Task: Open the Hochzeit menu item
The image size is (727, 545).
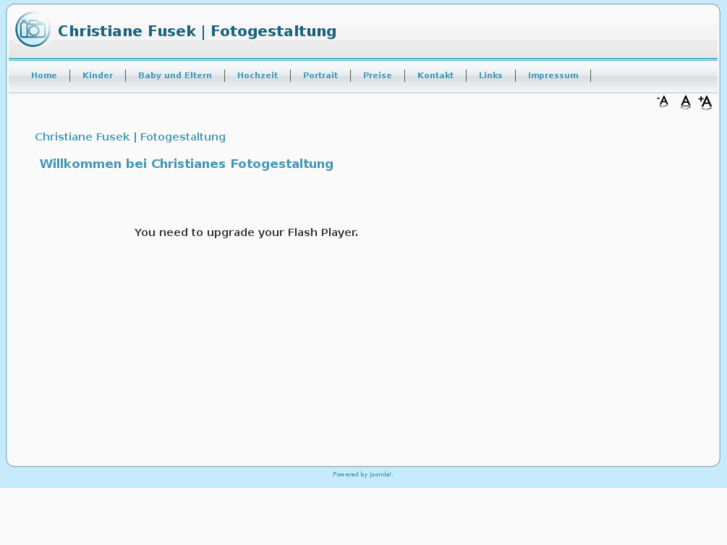Action: point(257,75)
